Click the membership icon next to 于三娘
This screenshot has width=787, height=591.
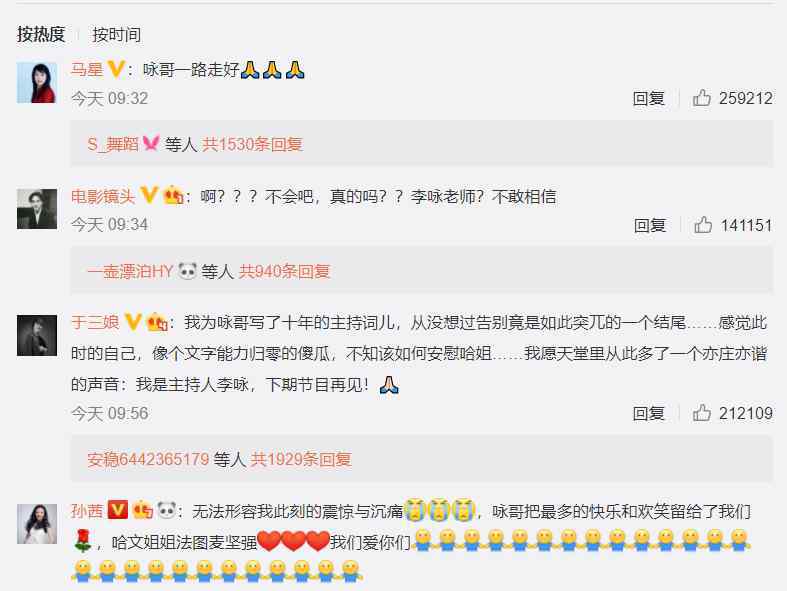[x=157, y=322]
